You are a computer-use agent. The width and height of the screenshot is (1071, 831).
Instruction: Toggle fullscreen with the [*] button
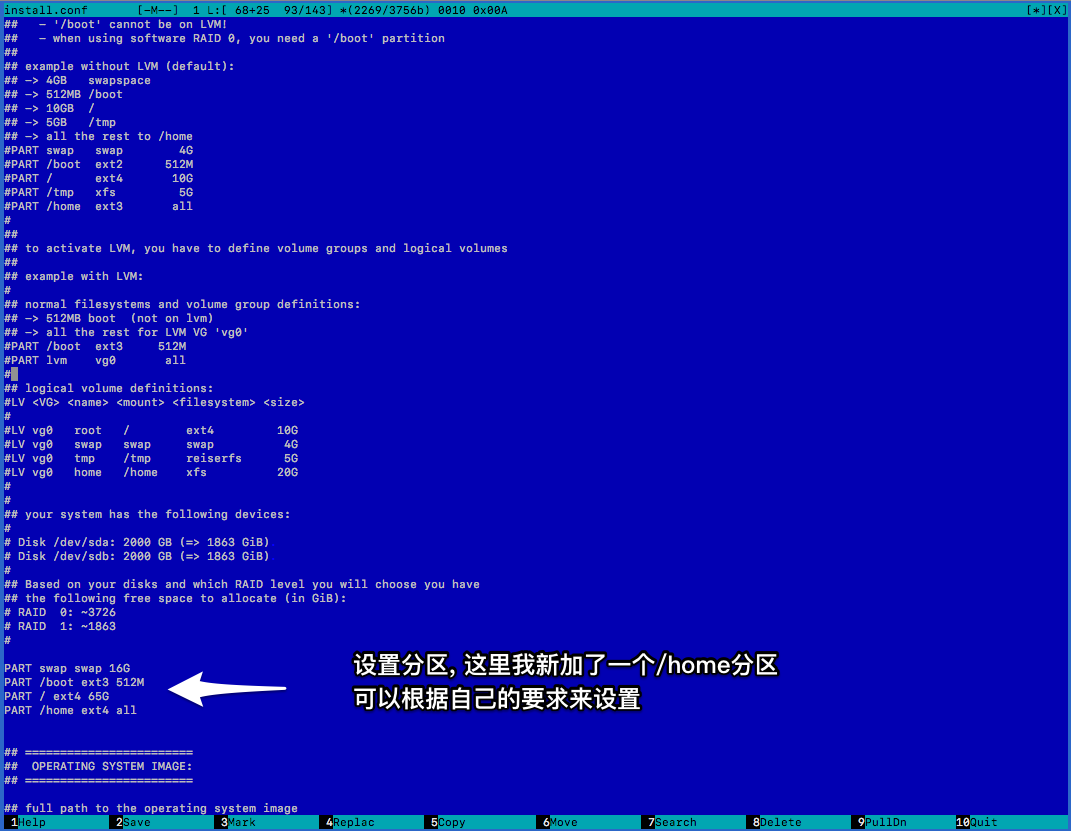tap(1034, 9)
